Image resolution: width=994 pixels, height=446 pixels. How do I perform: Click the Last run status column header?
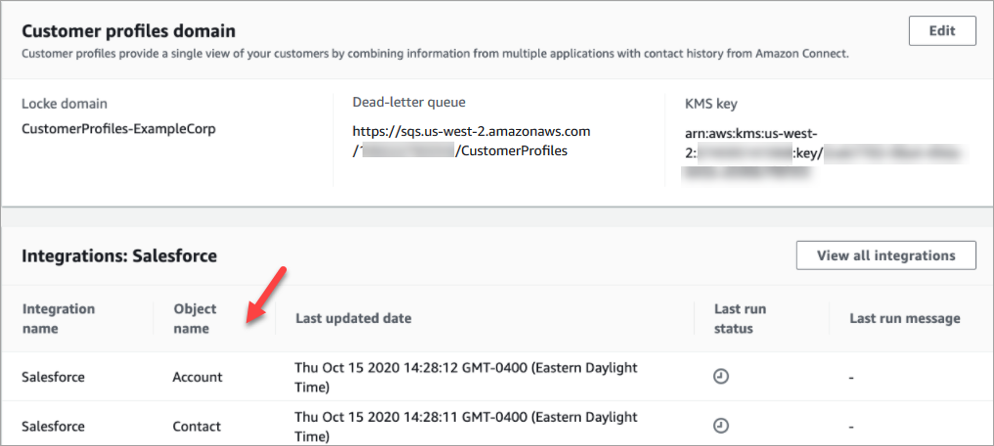pyautogui.click(x=740, y=319)
